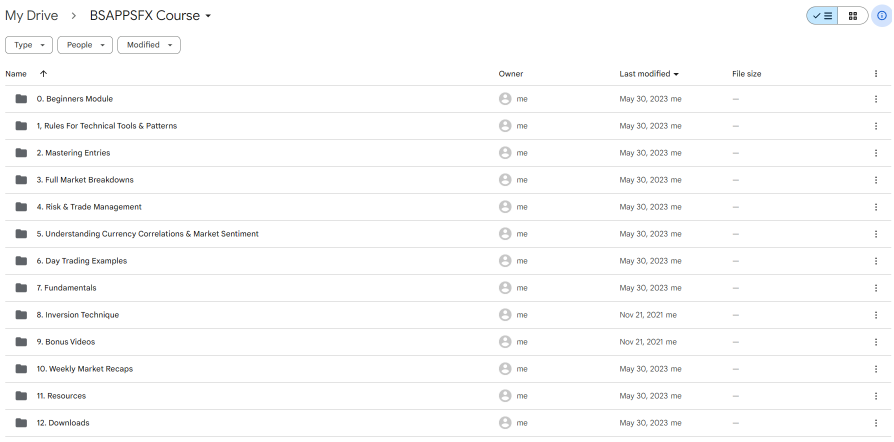Click the 3. Full Market Breakdowns folder icon
The height and width of the screenshot is (442, 894).
[21, 180]
